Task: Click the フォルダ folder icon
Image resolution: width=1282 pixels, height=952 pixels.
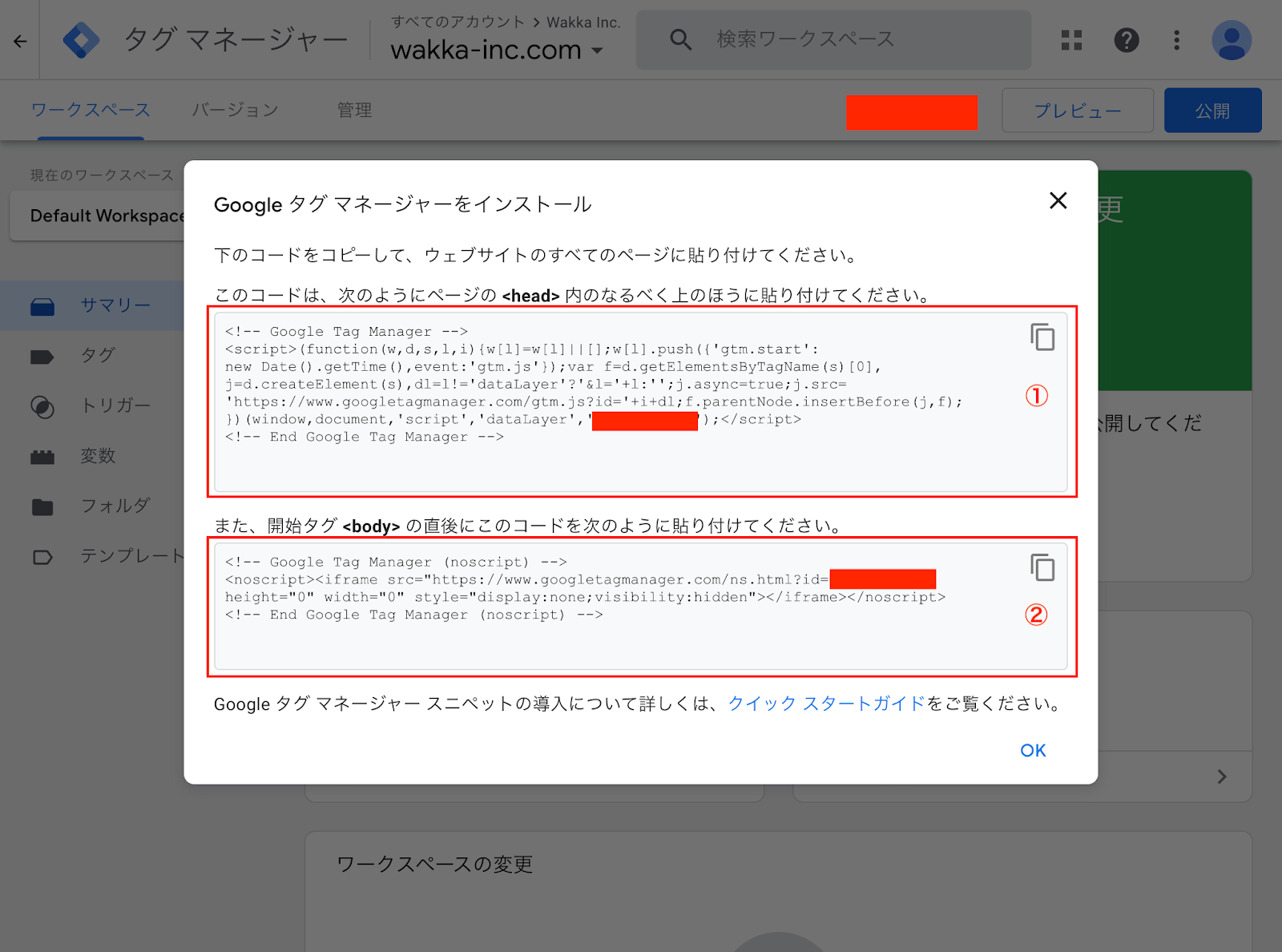Action: [42, 507]
